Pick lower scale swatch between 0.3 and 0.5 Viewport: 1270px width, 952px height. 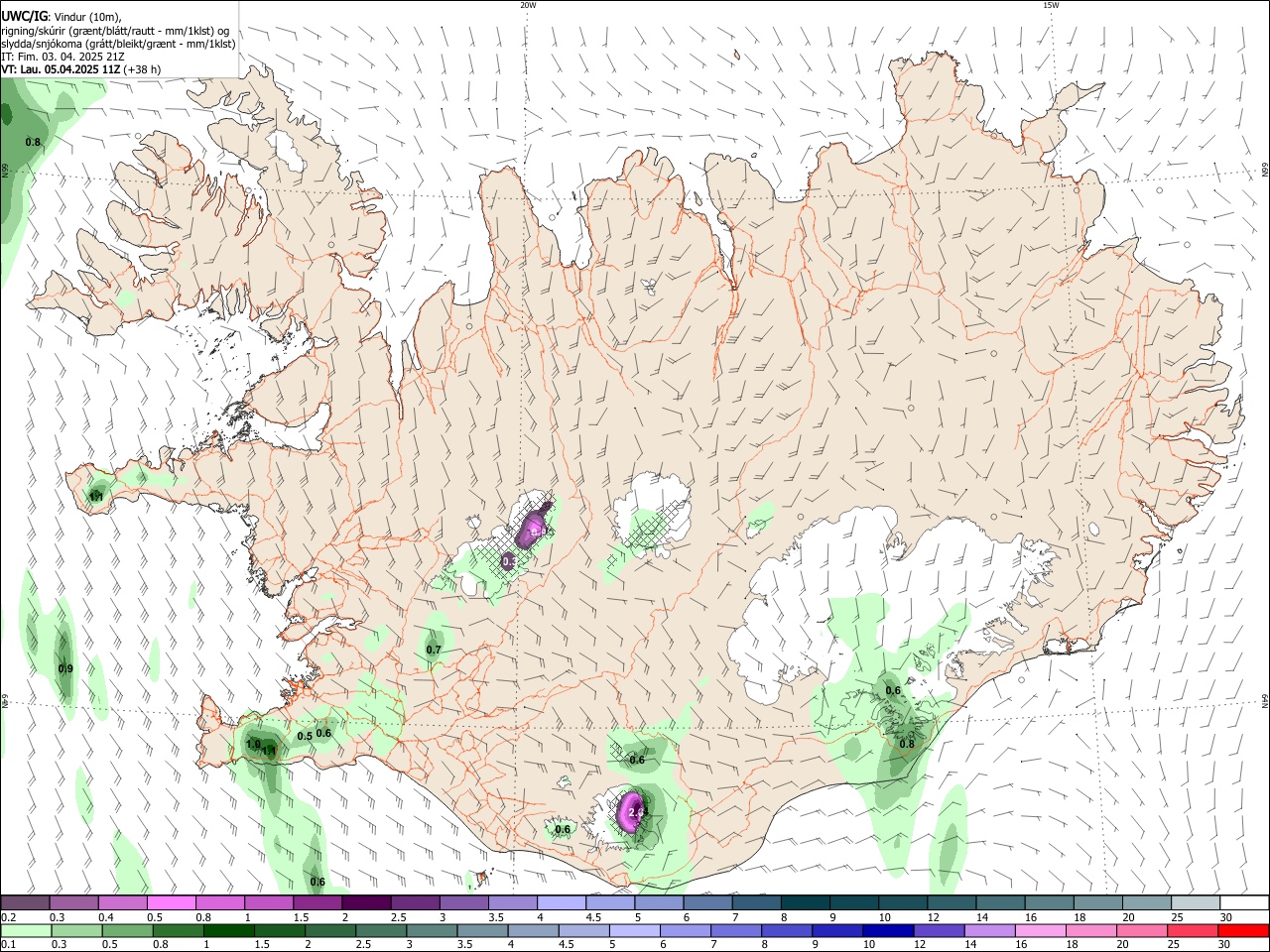(x=76, y=931)
